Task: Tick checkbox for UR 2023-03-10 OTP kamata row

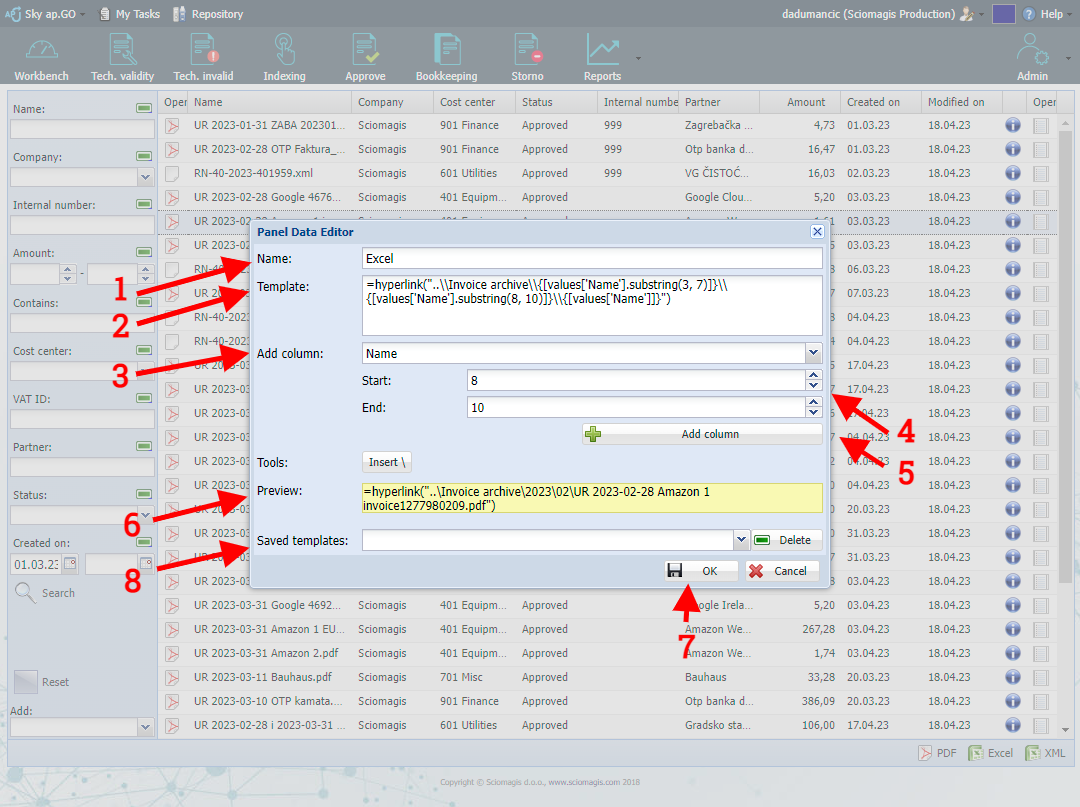Action: pyautogui.click(x=1041, y=702)
